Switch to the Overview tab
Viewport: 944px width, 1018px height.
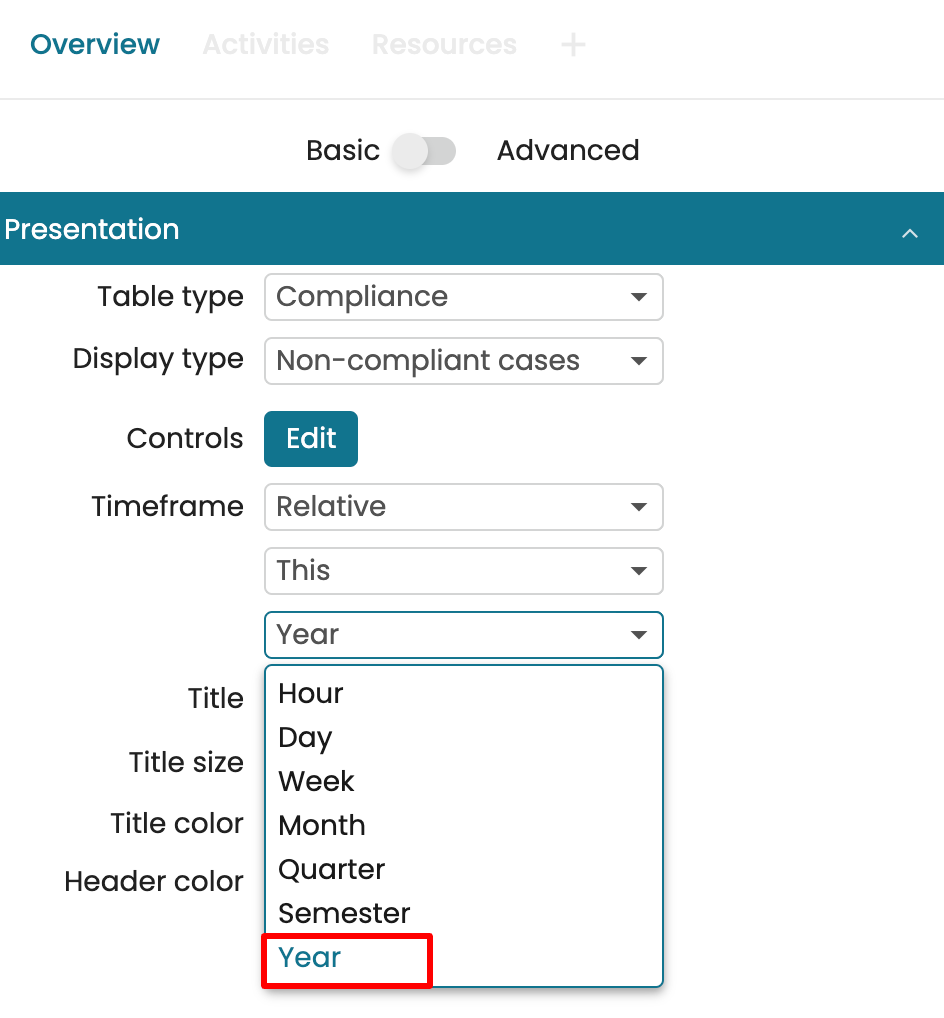(x=95, y=45)
